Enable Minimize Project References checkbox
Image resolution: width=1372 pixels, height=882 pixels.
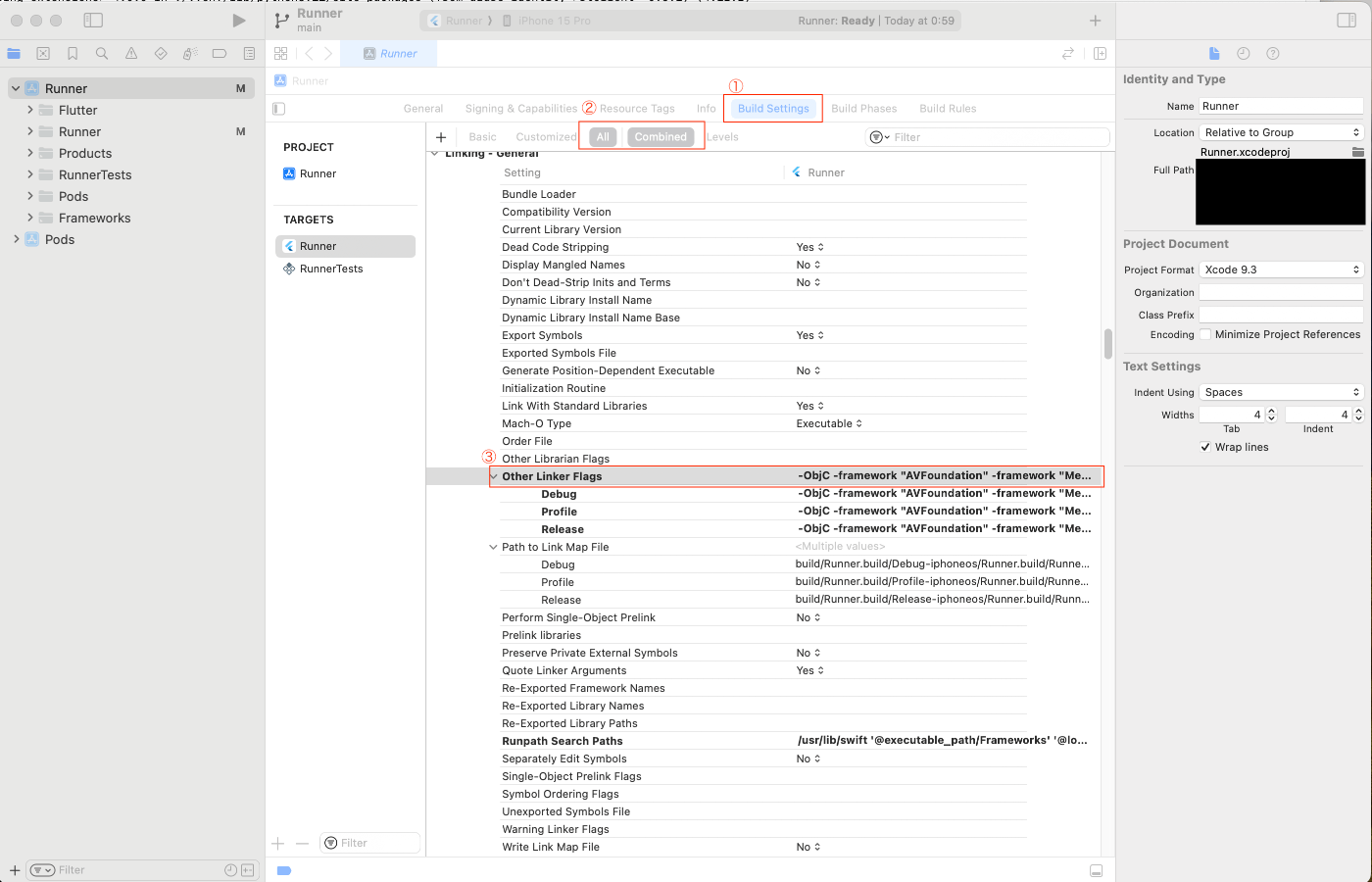[x=1205, y=335]
